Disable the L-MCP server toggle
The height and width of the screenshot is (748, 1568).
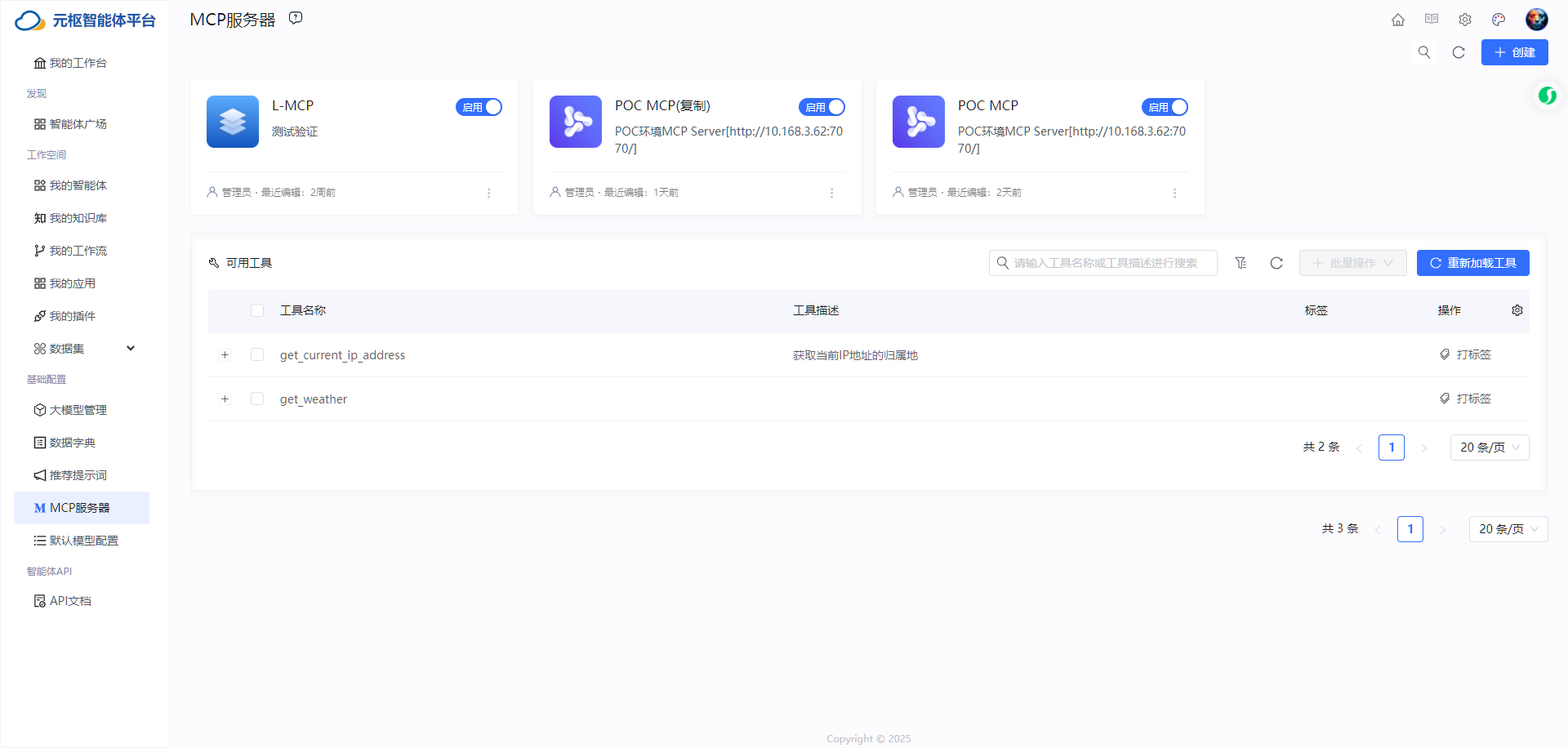click(479, 107)
